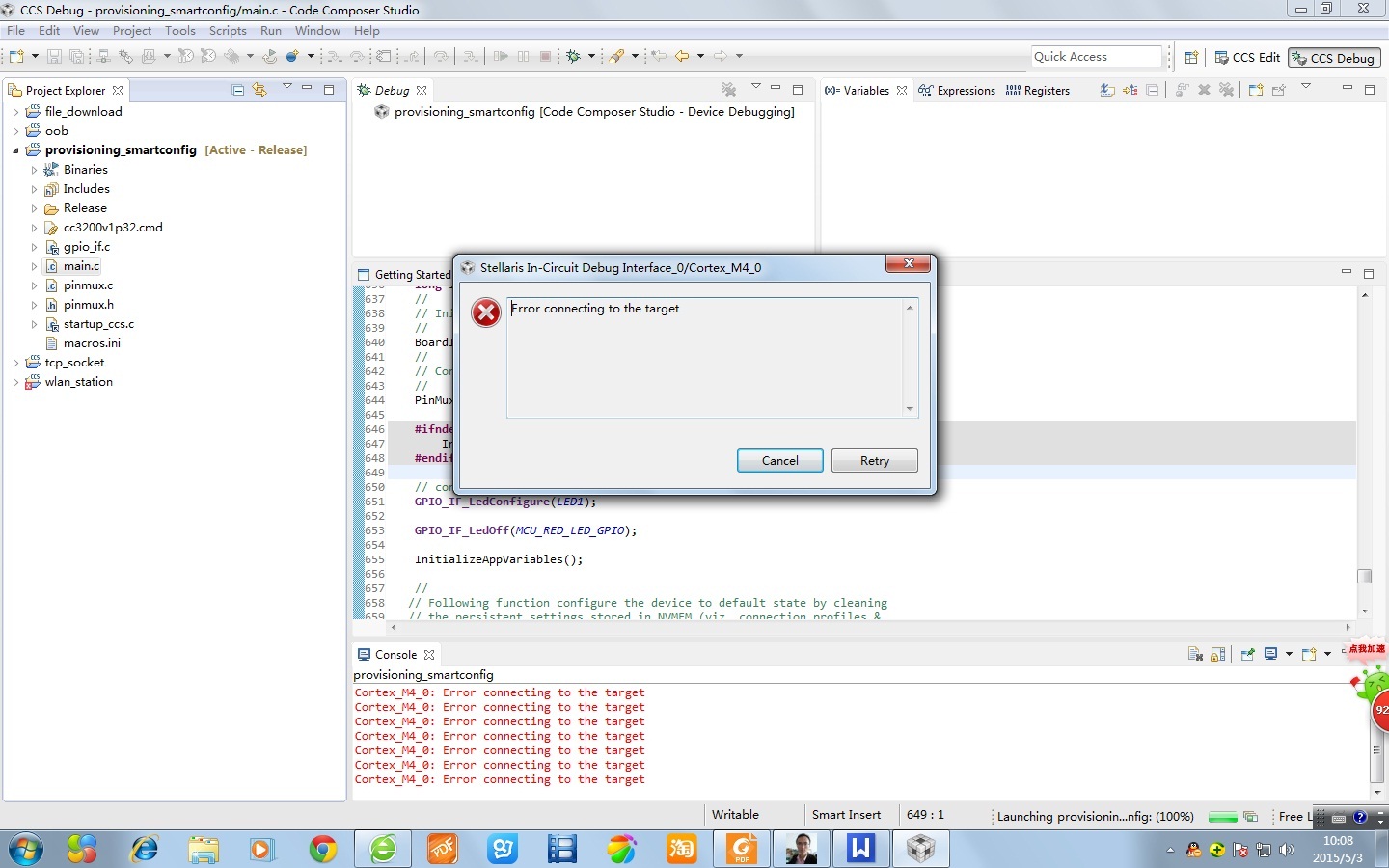The height and width of the screenshot is (868, 1389).
Task: Switch to CCS Debug perspective
Action: (1335, 58)
